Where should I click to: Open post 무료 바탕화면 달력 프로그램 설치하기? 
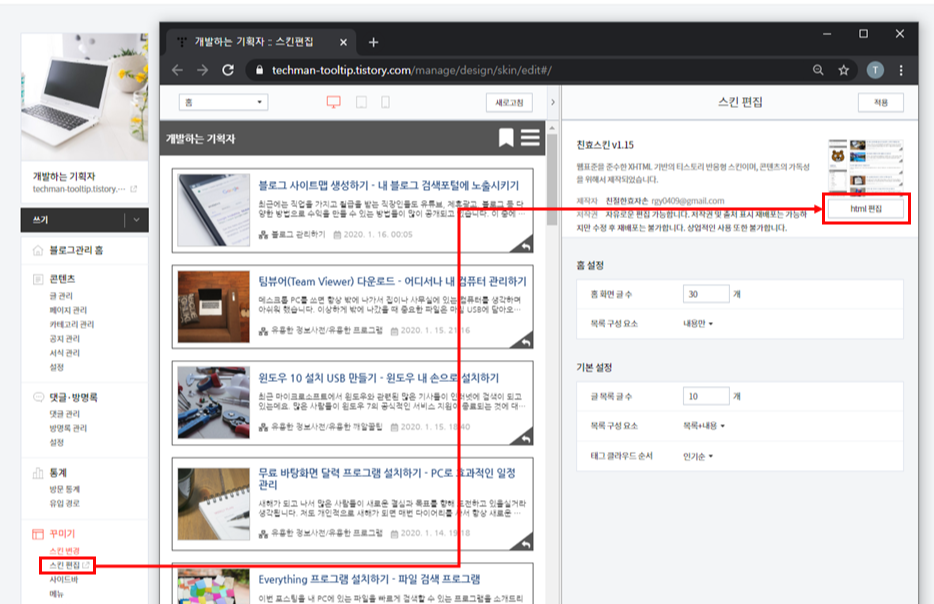tap(387, 479)
